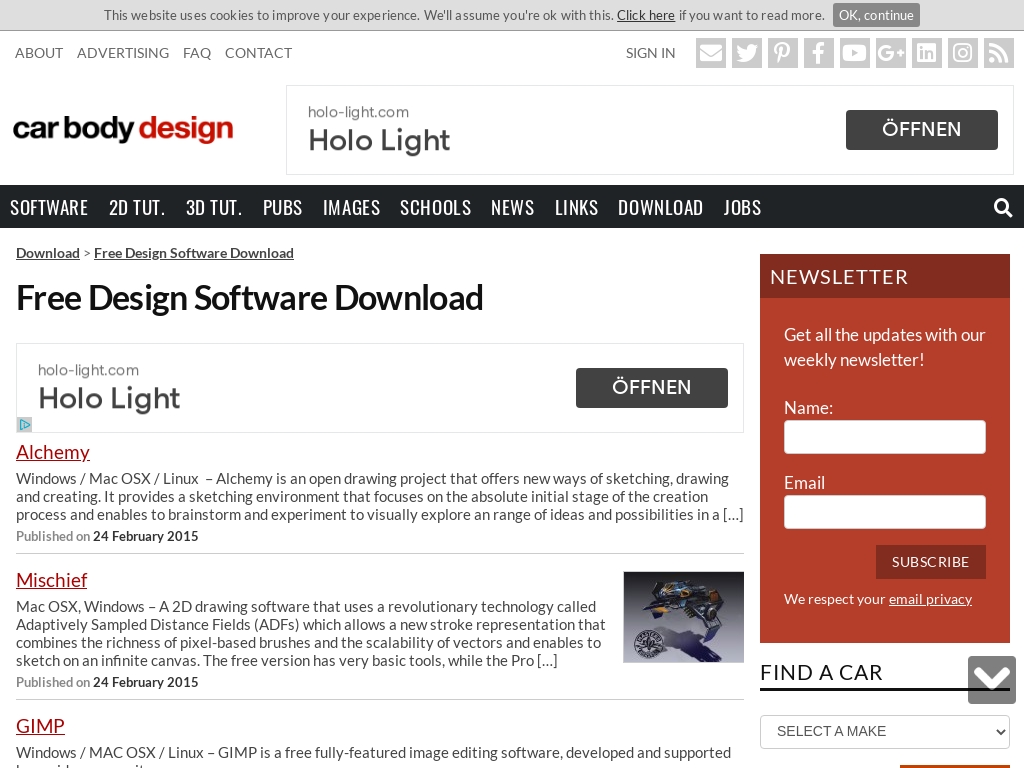This screenshot has width=1024, height=768.
Task: Select the Google+ icon
Action: tap(891, 53)
